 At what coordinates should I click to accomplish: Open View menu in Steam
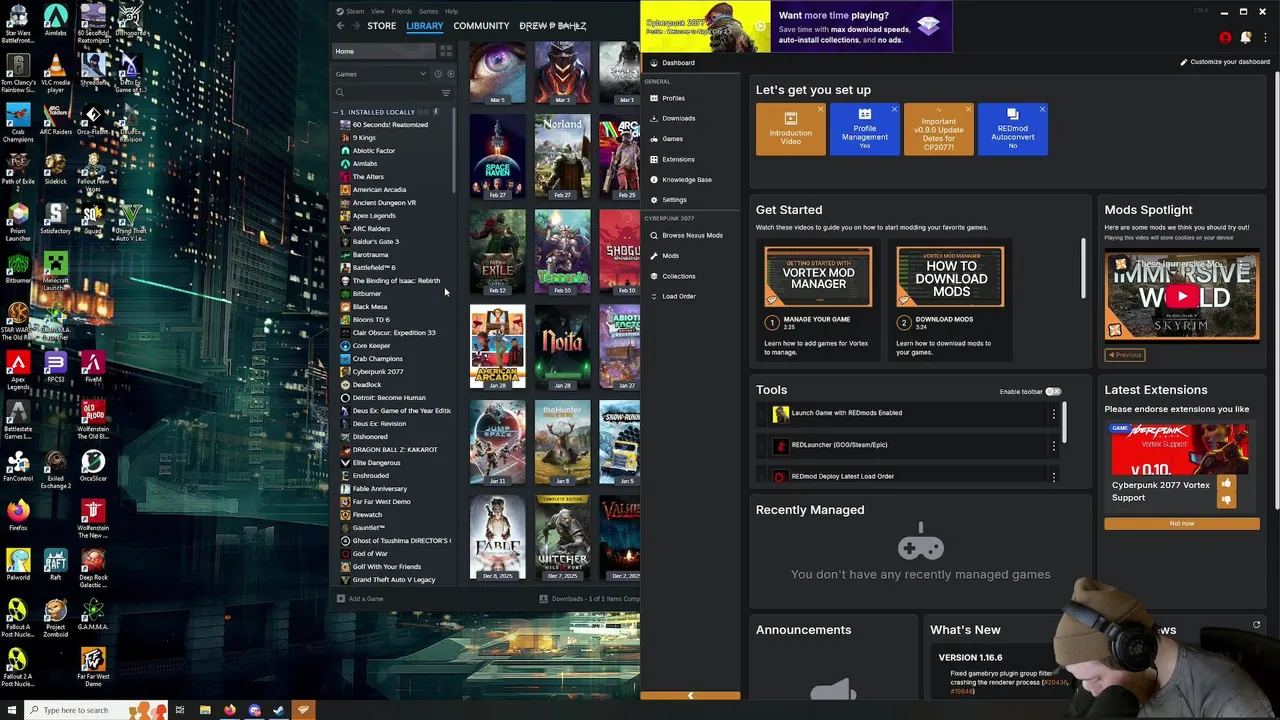click(x=378, y=11)
